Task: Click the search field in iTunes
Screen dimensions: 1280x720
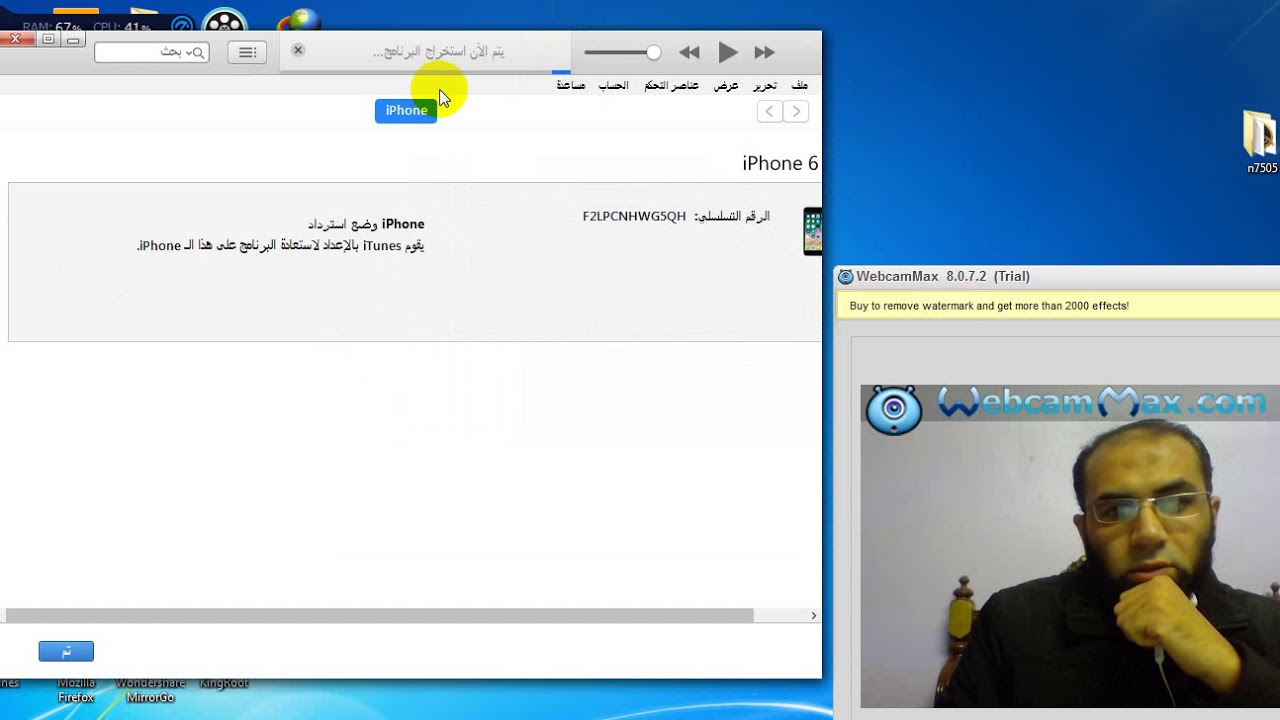Action: (x=152, y=52)
